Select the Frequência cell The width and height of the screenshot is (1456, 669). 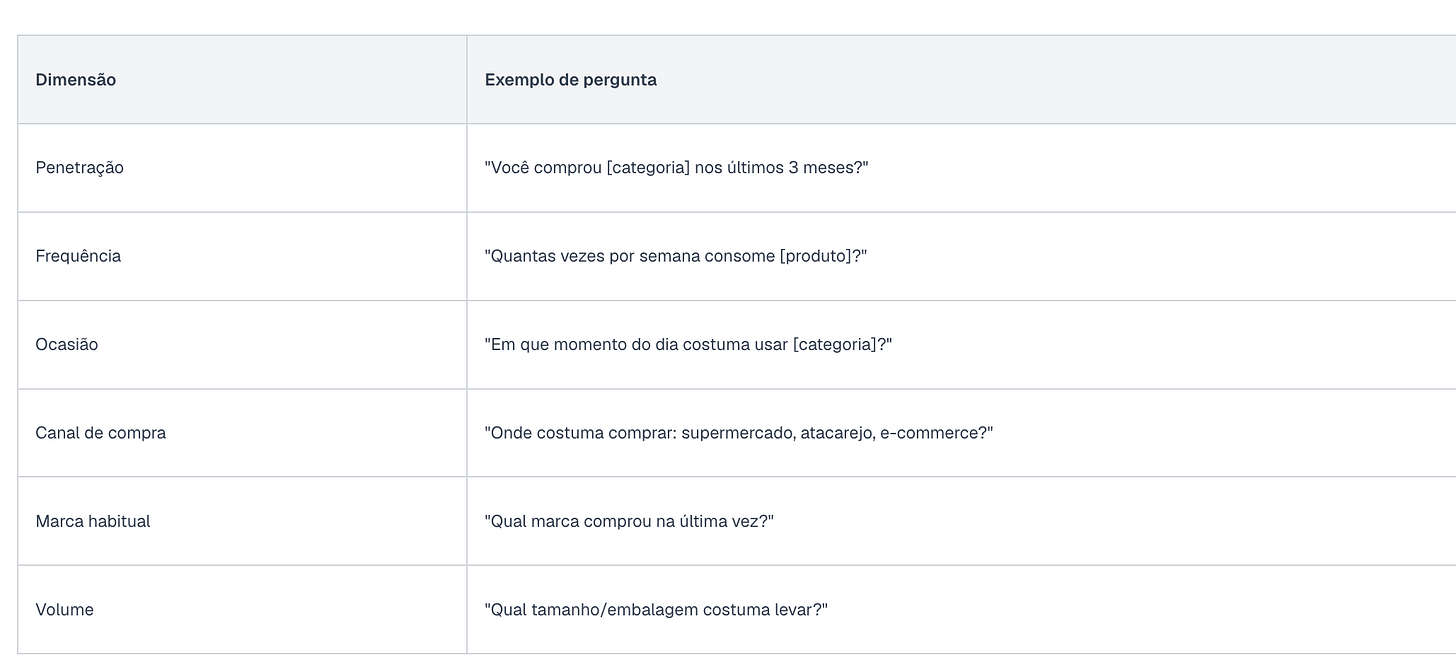click(x=242, y=256)
